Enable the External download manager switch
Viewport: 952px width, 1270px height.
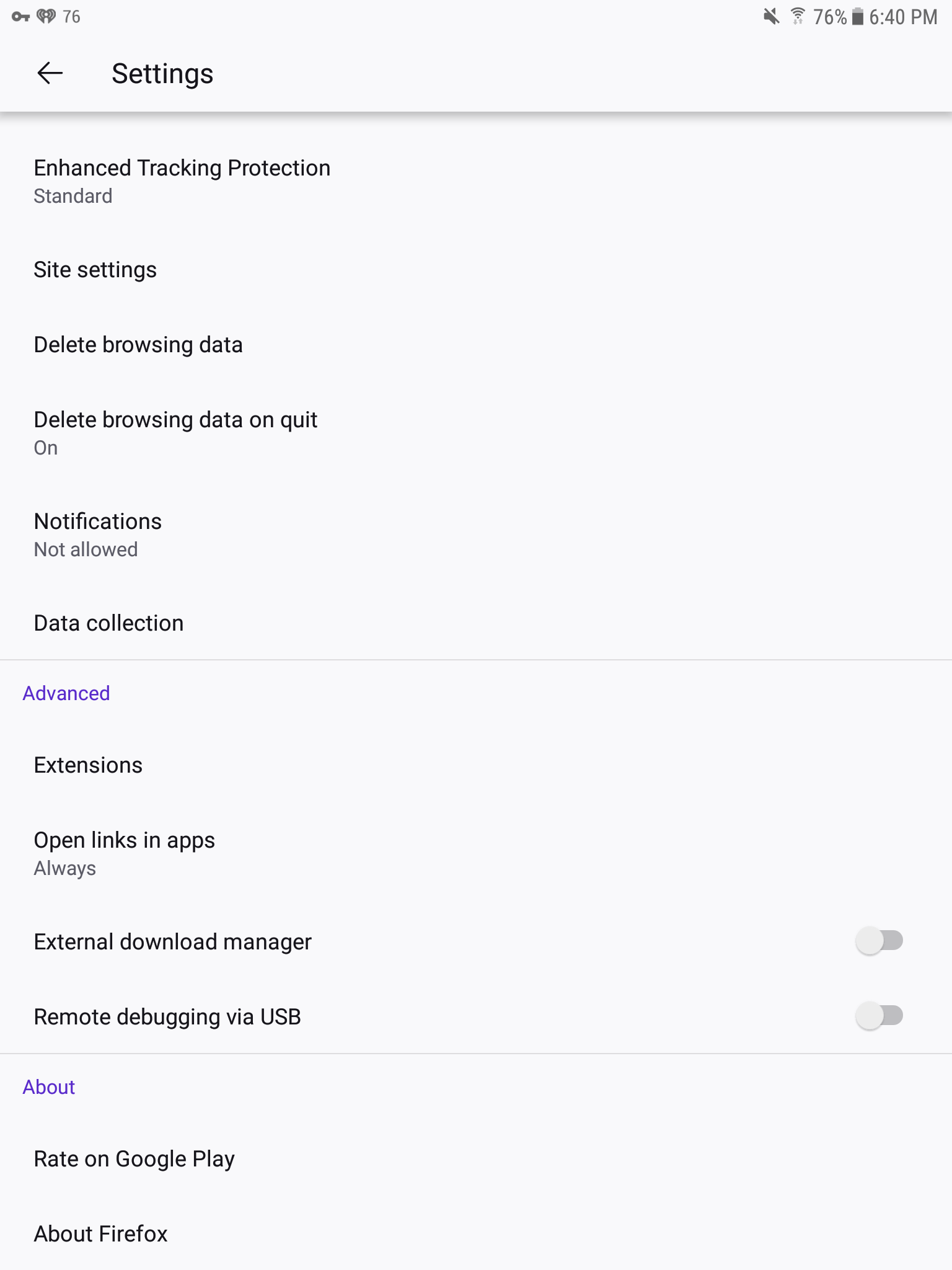tap(879, 941)
